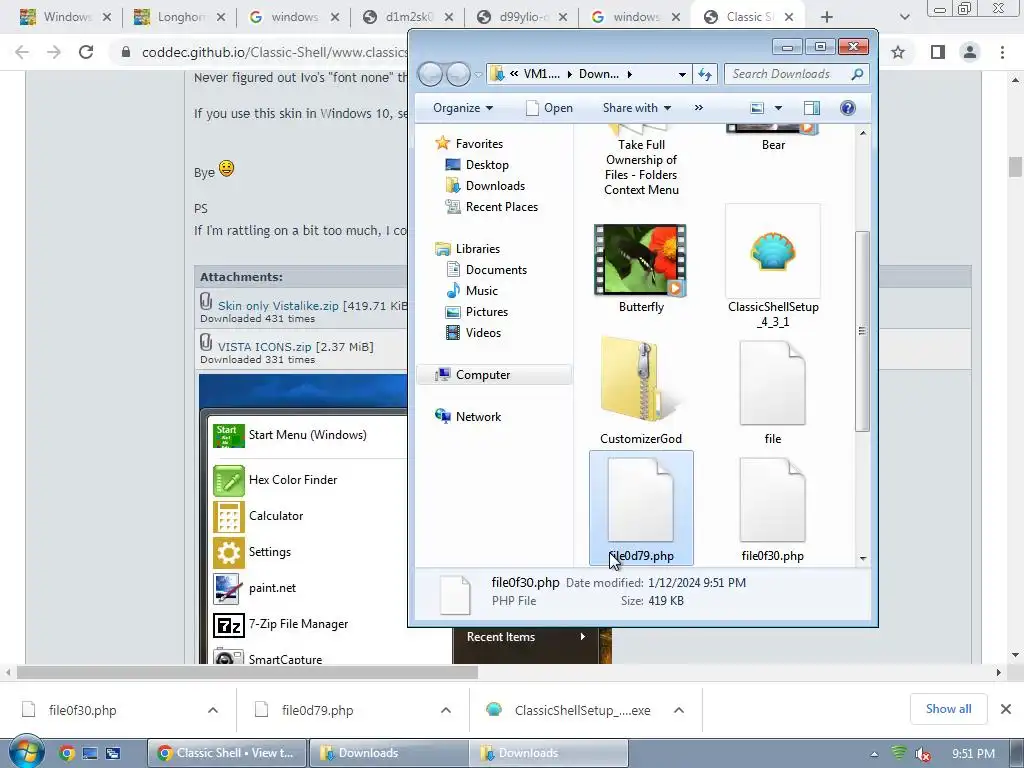Click the file list scroll down arrow
Image resolution: width=1024 pixels, height=768 pixels.
(863, 558)
